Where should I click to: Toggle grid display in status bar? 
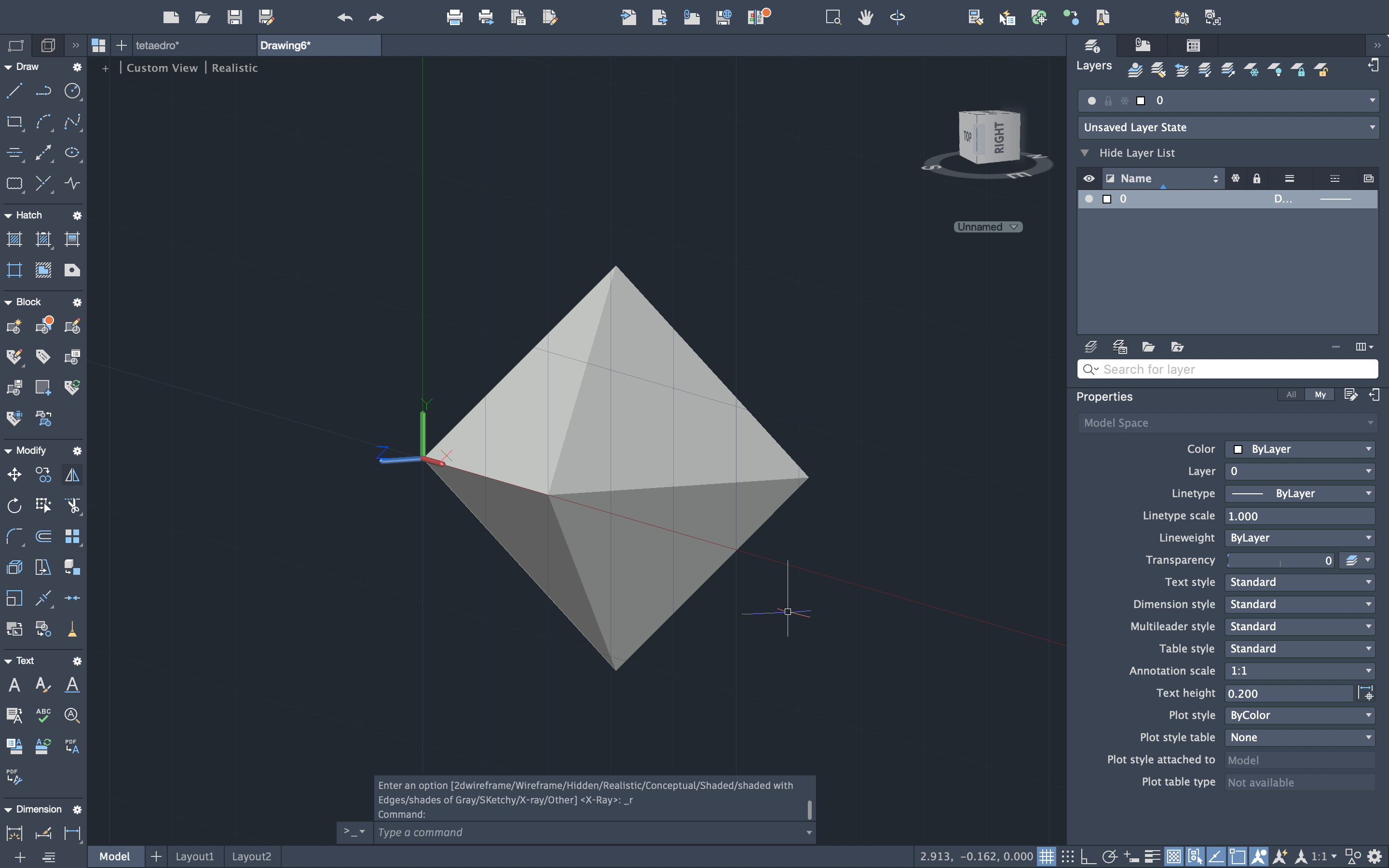pyautogui.click(x=1047, y=856)
